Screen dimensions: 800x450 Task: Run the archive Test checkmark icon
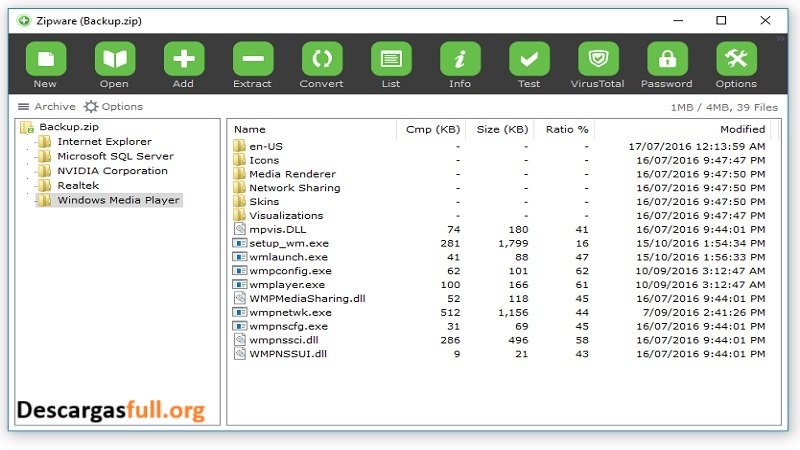(x=529, y=60)
